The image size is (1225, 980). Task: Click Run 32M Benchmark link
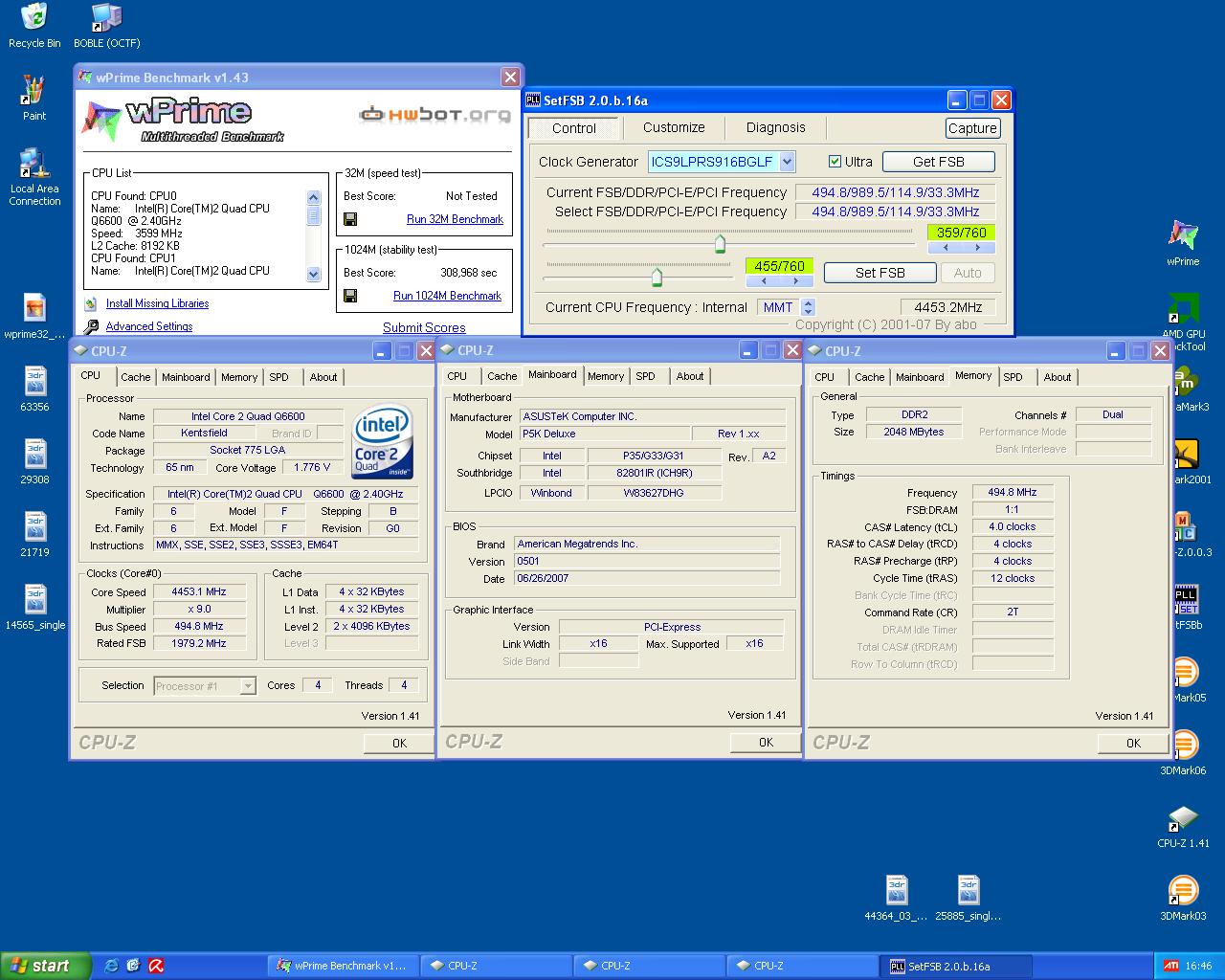coord(455,219)
